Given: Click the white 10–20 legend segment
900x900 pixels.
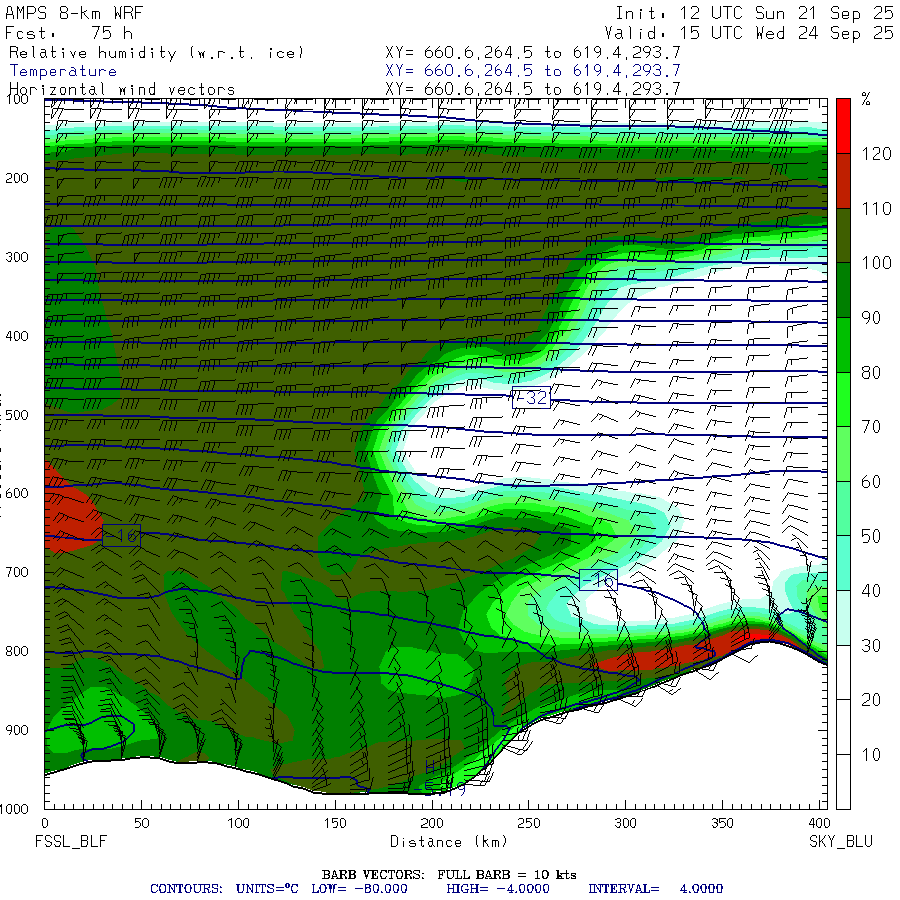Looking at the screenshot, I should (x=843, y=727).
